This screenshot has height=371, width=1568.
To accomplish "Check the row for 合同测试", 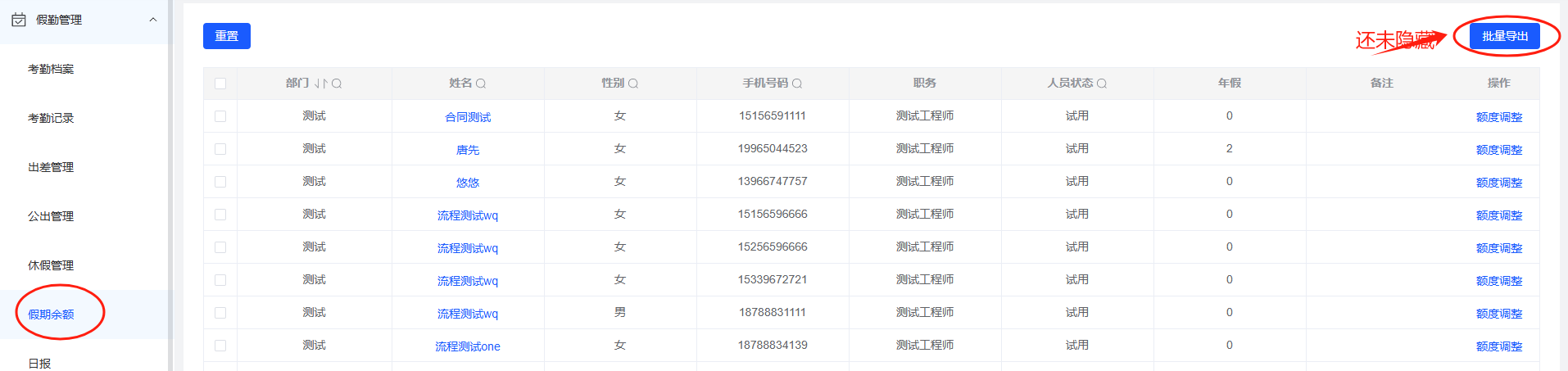I will click(x=220, y=116).
